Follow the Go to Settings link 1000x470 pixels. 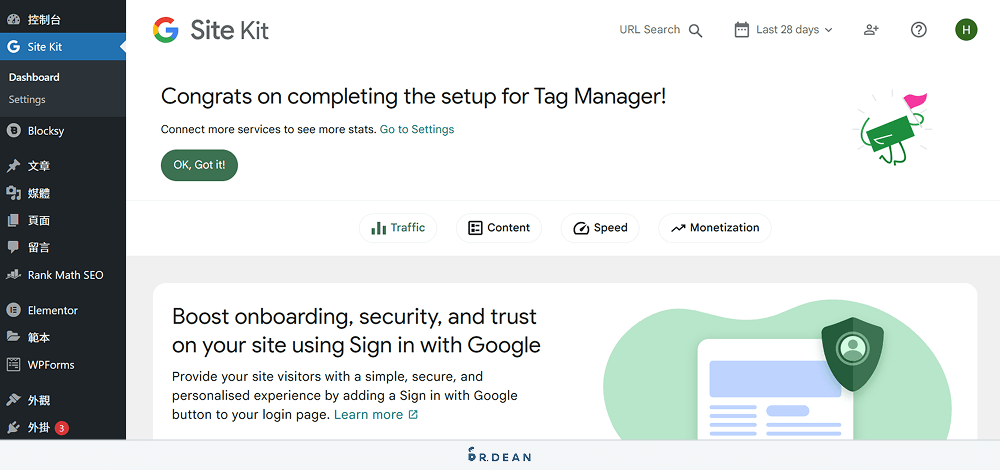pyautogui.click(x=417, y=129)
